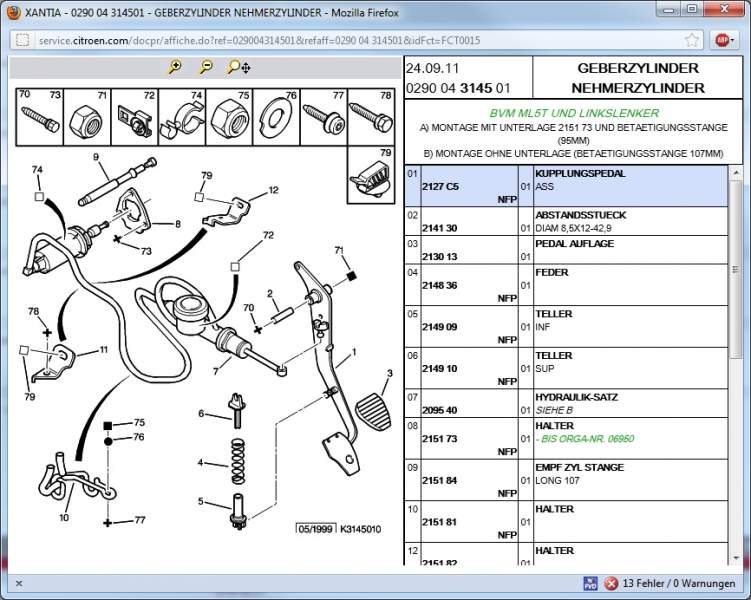Viewport: 751px width, 600px height.
Task: Select the zoom-and-pan magnifier tool
Action: tap(239, 67)
